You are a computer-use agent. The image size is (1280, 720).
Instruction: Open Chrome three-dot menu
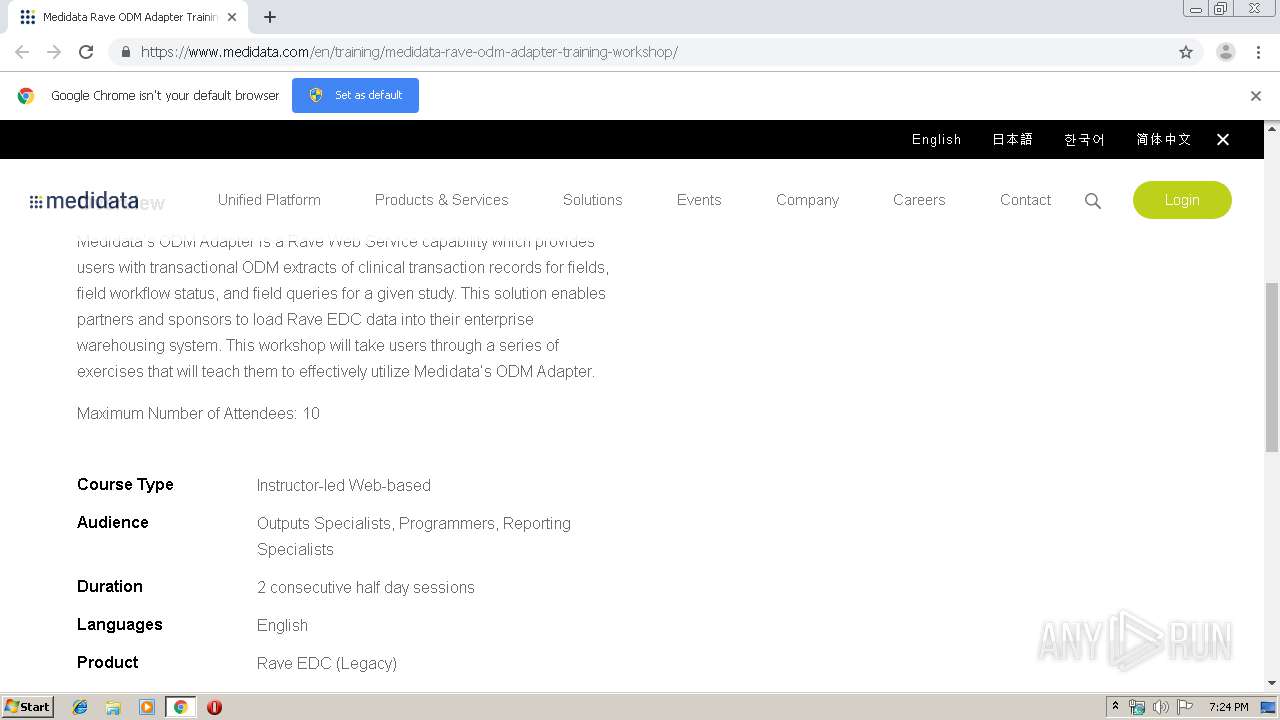tap(1259, 52)
